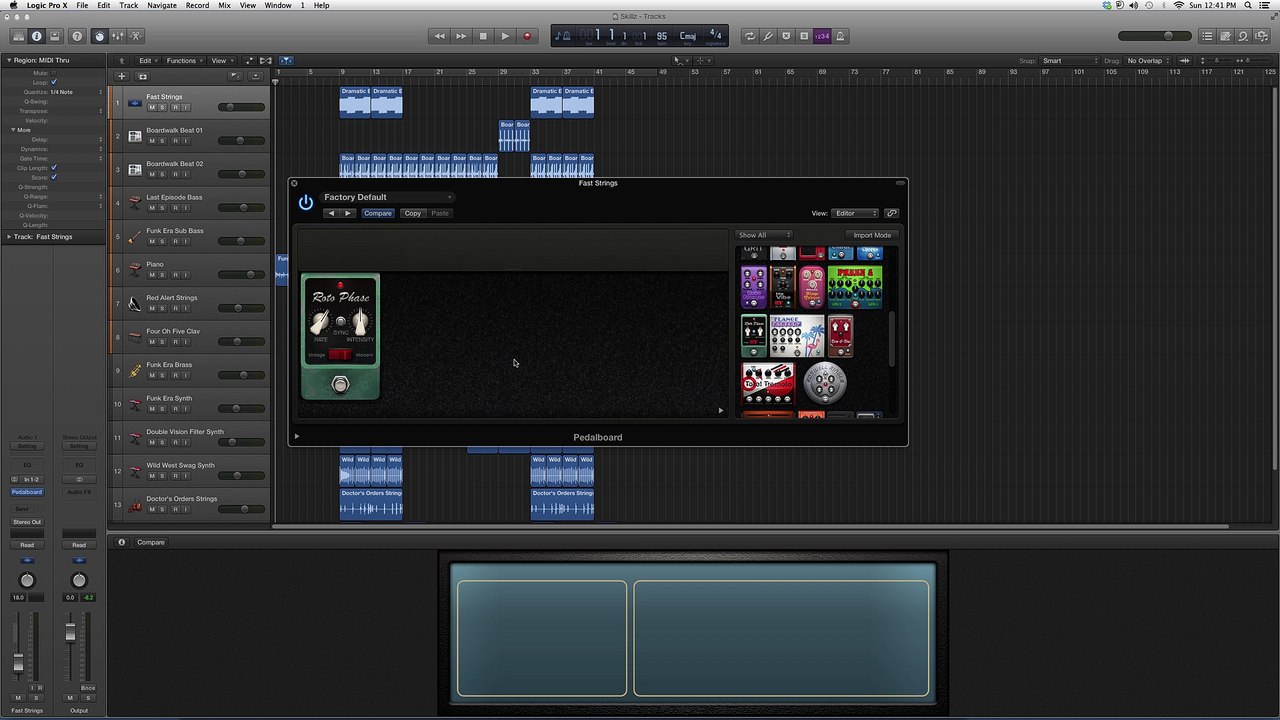The width and height of the screenshot is (1280, 720).
Task: Toggle the Flex show/hide icon
Action: click(x=266, y=60)
